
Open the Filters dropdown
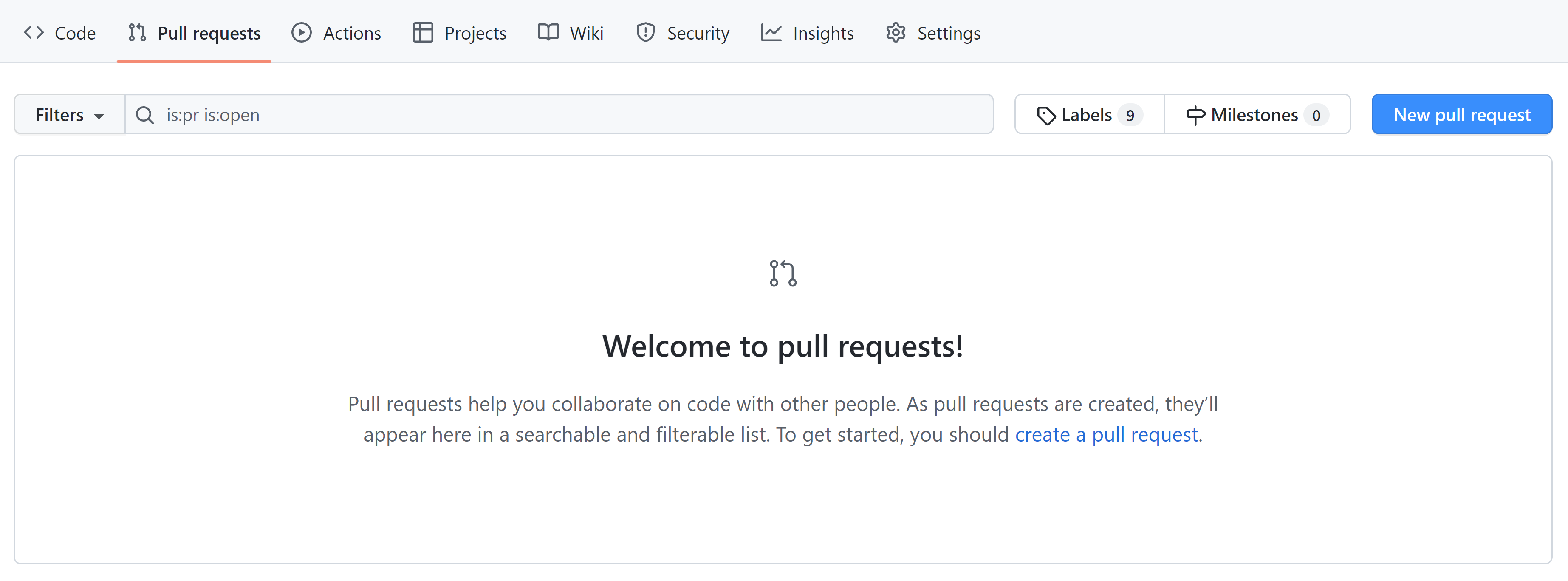pyautogui.click(x=69, y=115)
